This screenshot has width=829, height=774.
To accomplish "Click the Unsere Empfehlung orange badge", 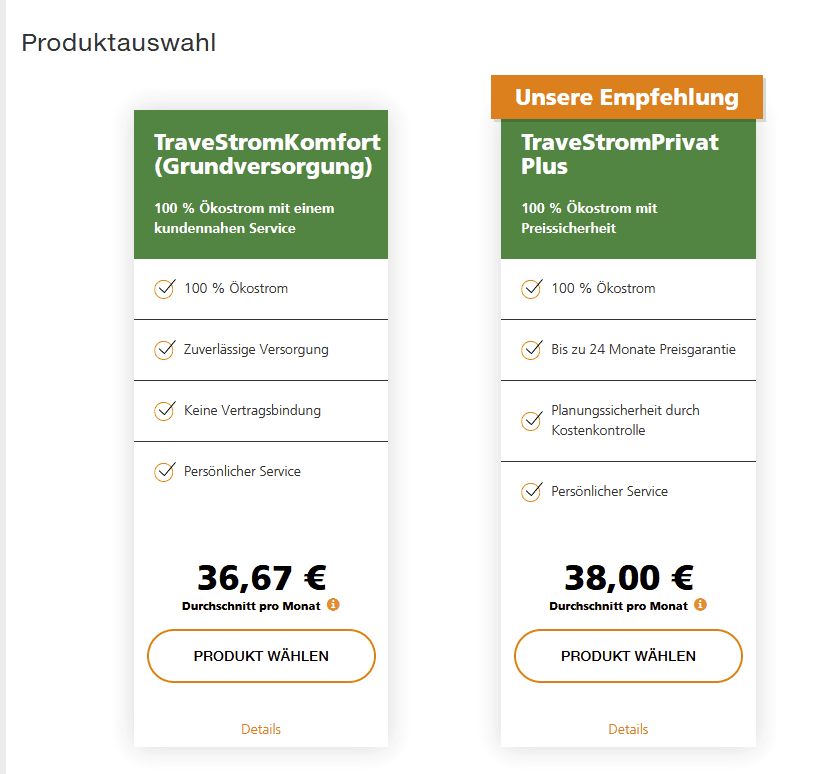I will [627, 97].
